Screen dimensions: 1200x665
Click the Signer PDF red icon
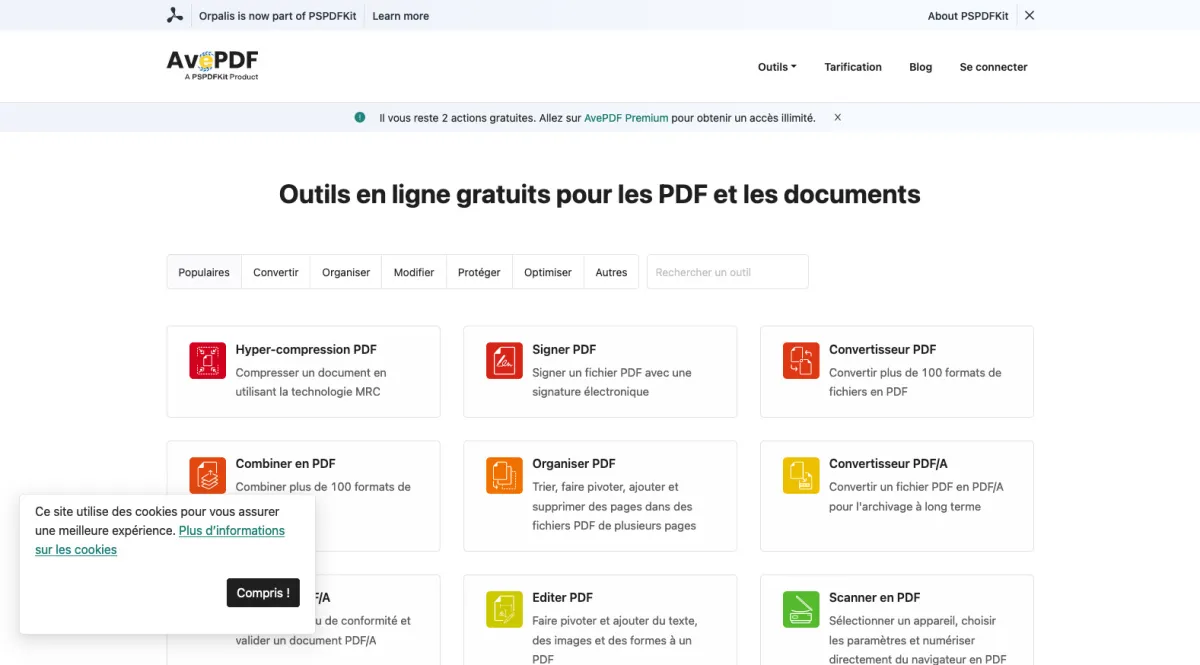click(505, 361)
